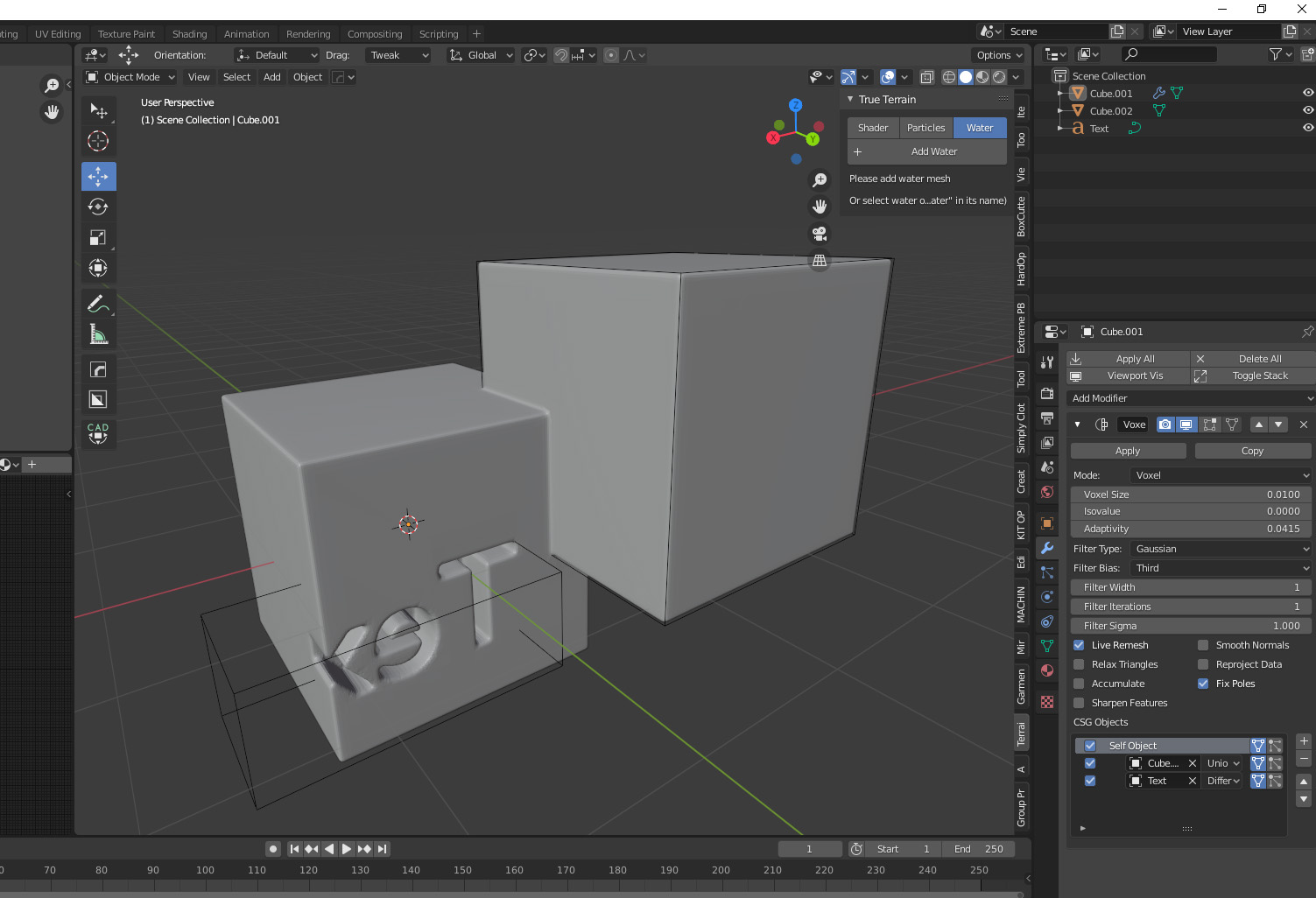
Task: Remove the Voxel modifier
Action: pos(1304,424)
